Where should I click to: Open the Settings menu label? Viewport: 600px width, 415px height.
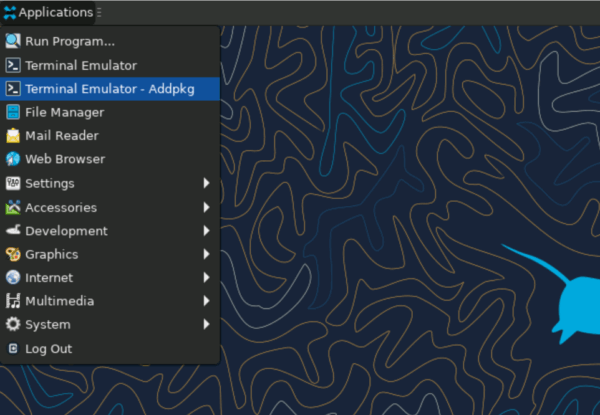click(x=50, y=184)
